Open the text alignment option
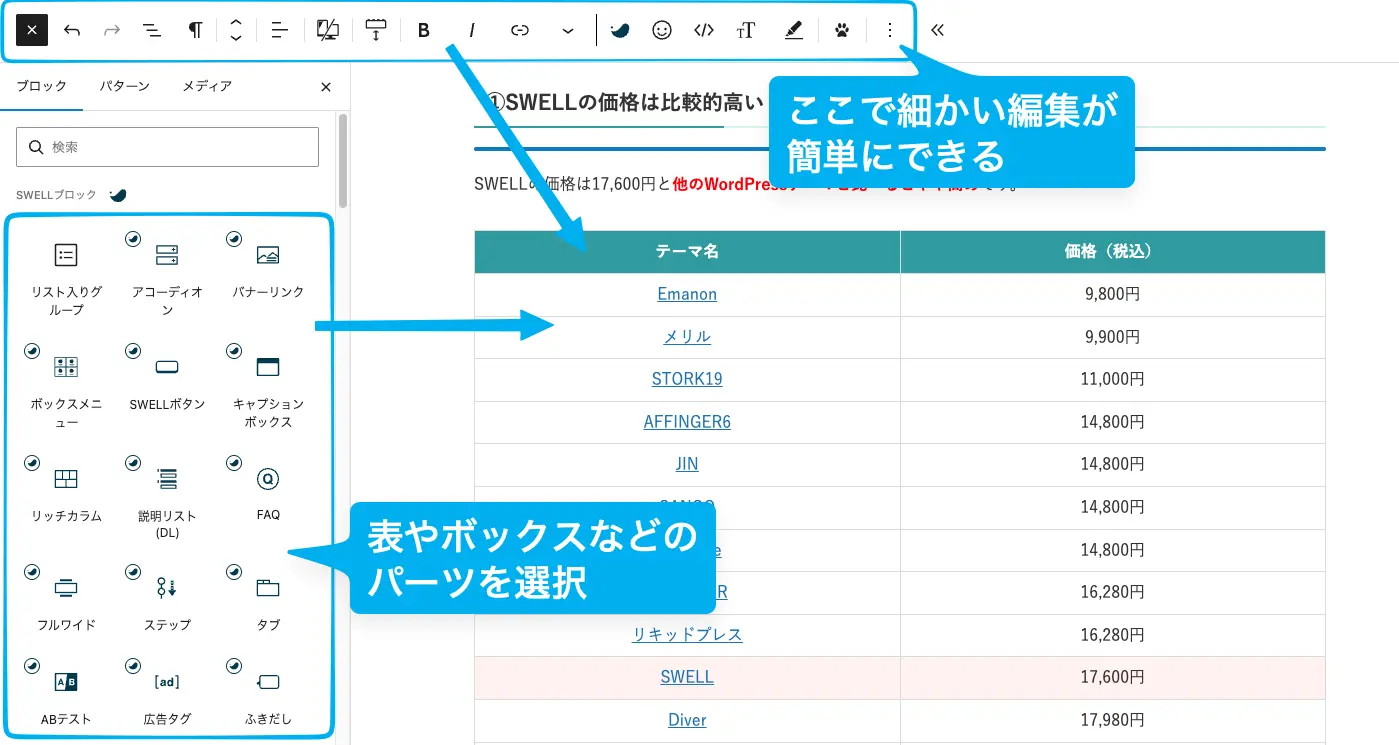Image resolution: width=1399 pixels, height=745 pixels. [x=279, y=30]
